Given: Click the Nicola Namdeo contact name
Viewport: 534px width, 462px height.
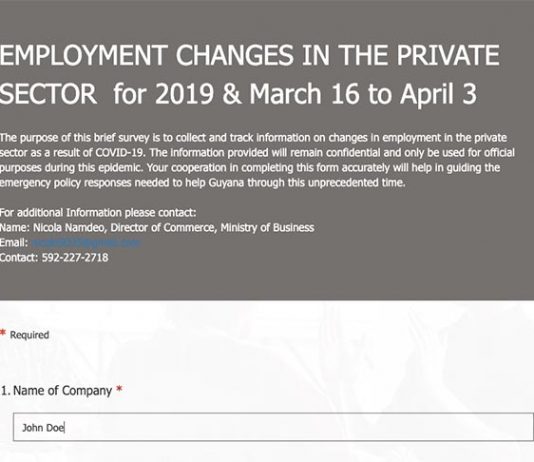Looking at the screenshot, I should [x=68, y=227].
